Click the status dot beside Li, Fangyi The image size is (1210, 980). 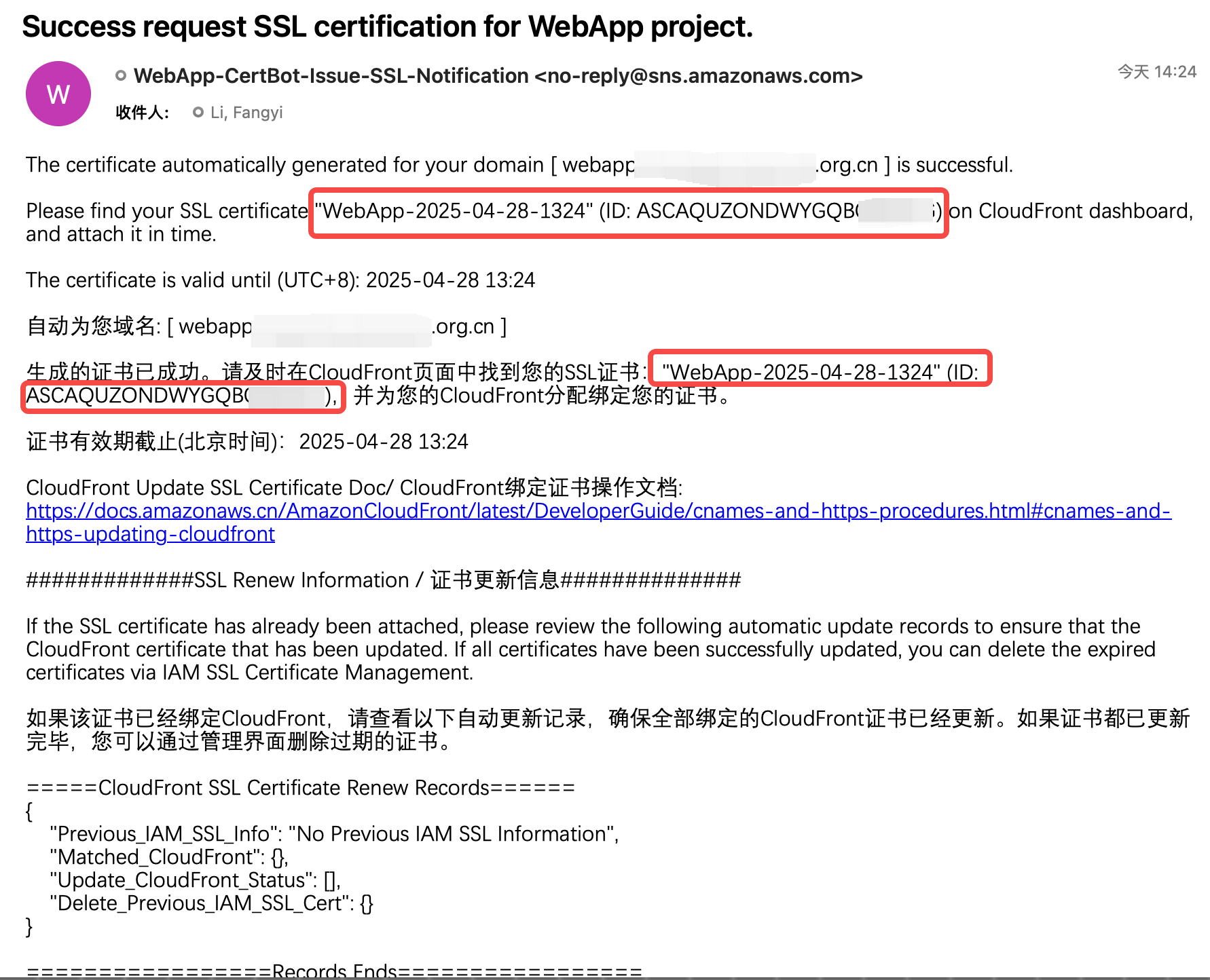coord(198,112)
